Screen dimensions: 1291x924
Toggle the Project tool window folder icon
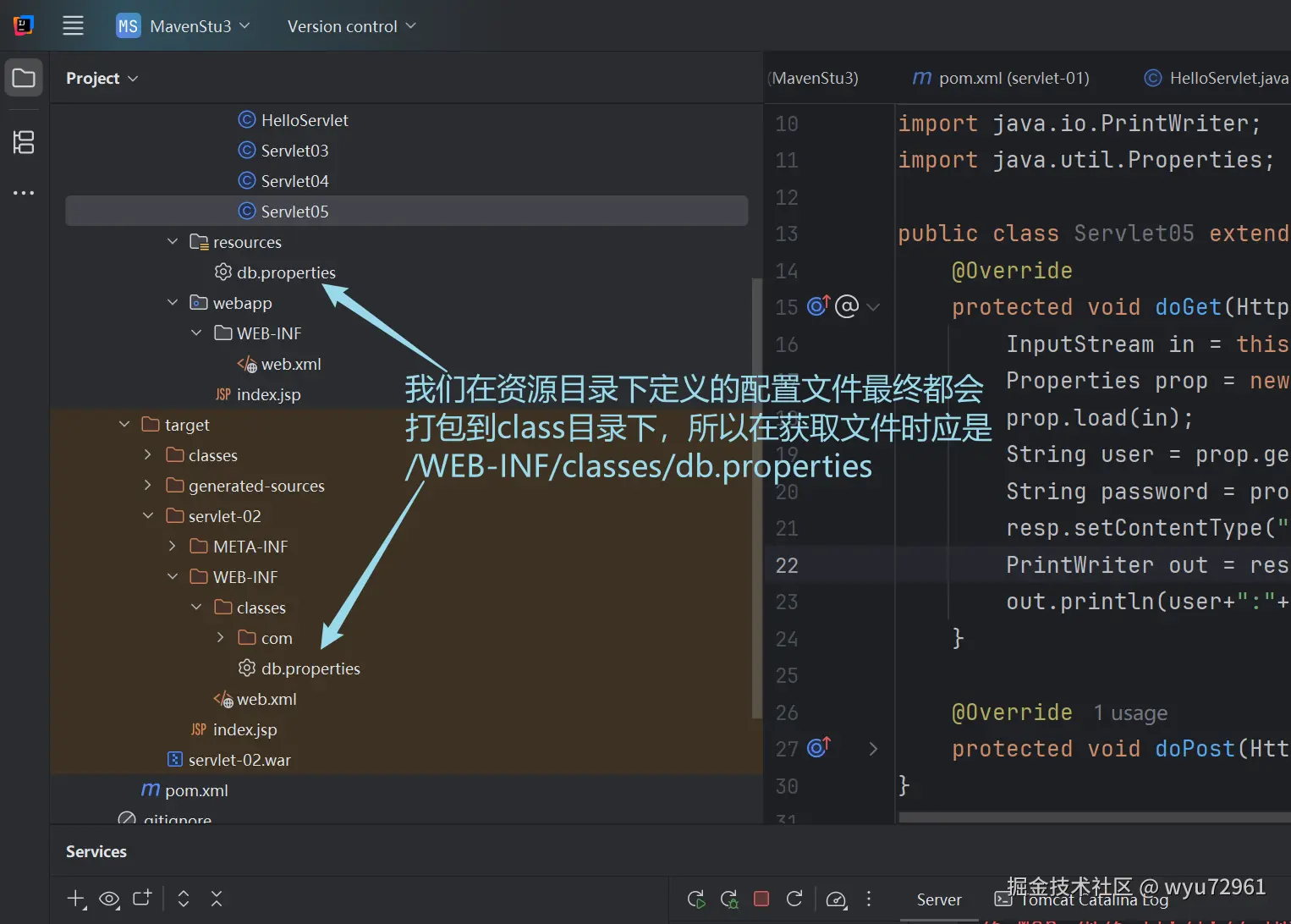24,78
